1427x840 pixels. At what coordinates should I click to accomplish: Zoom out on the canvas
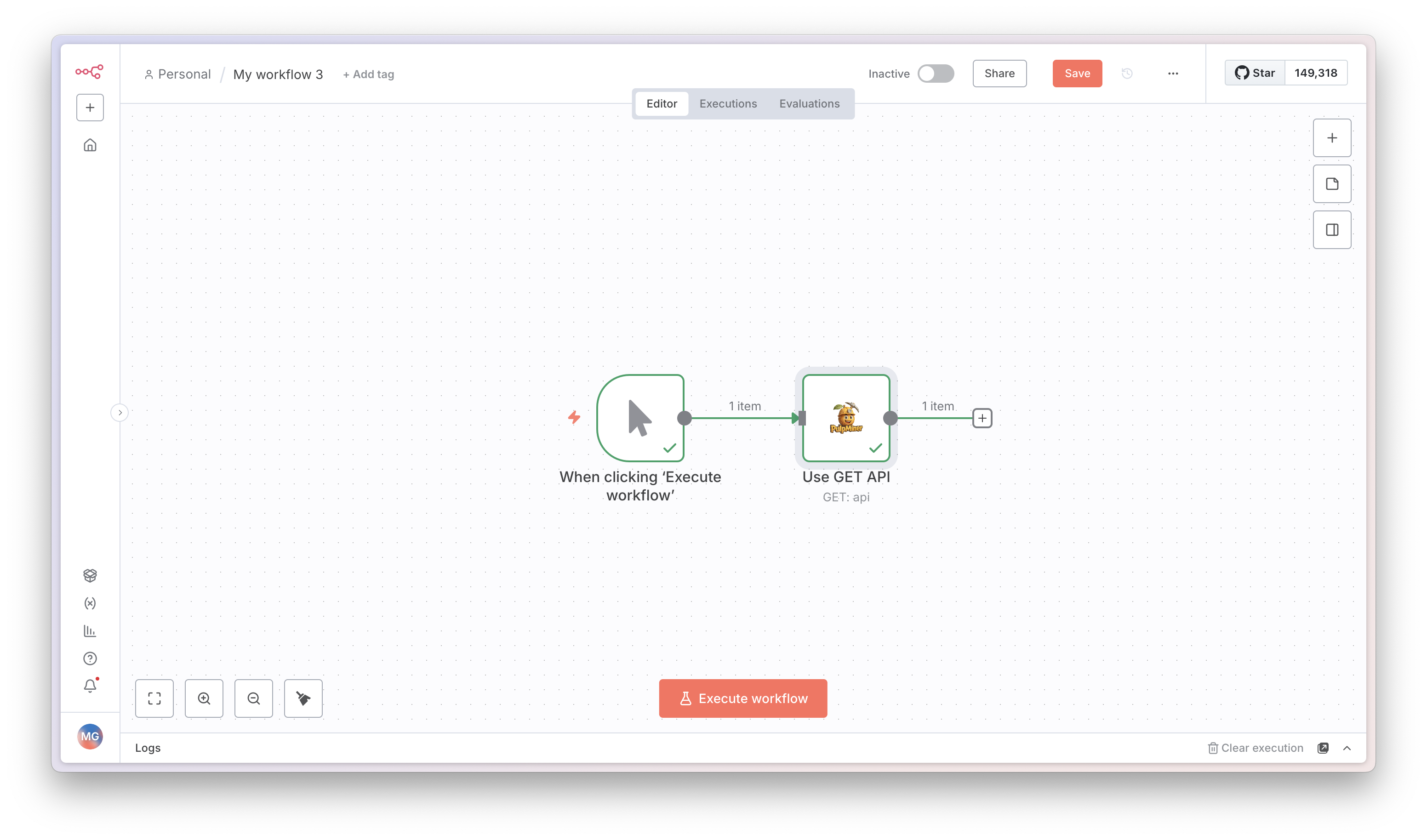click(253, 698)
